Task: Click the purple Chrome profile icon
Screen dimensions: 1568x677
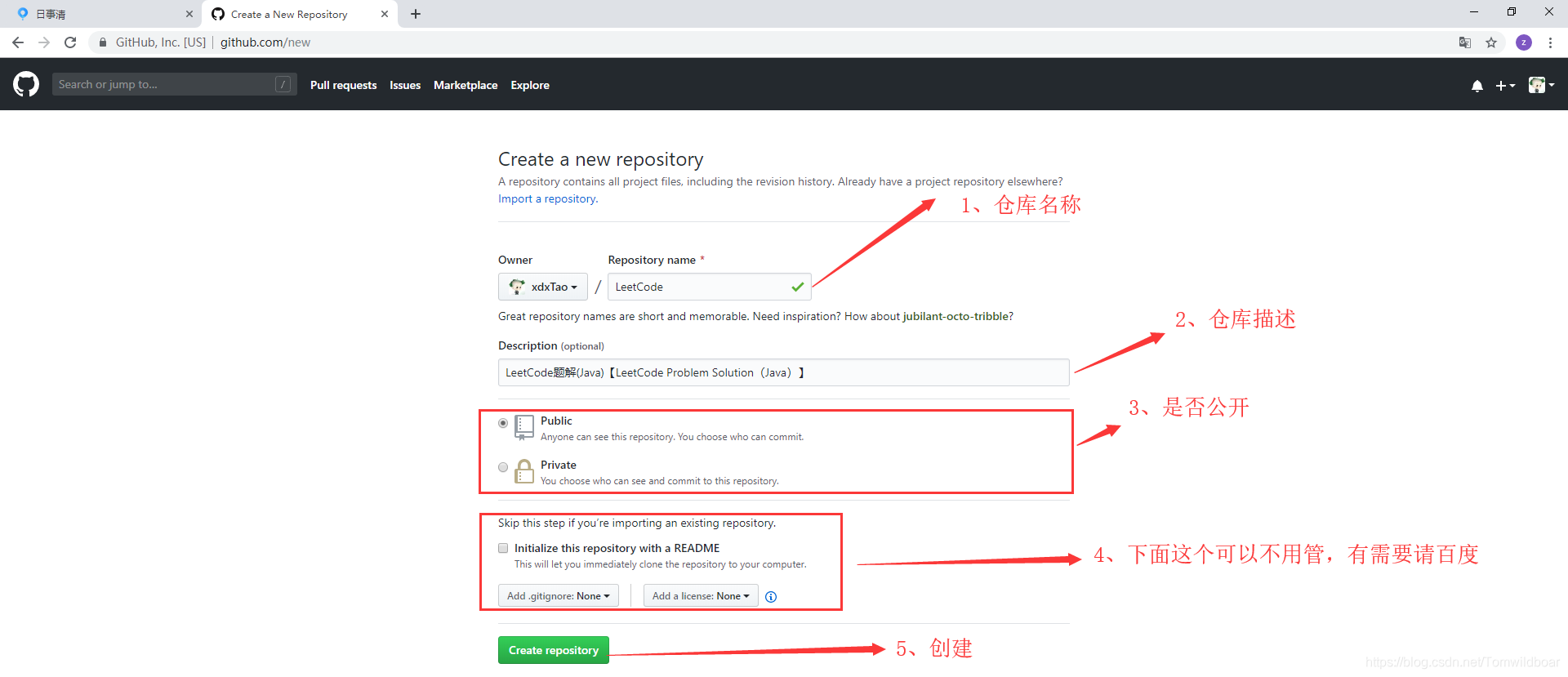Action: click(1524, 42)
